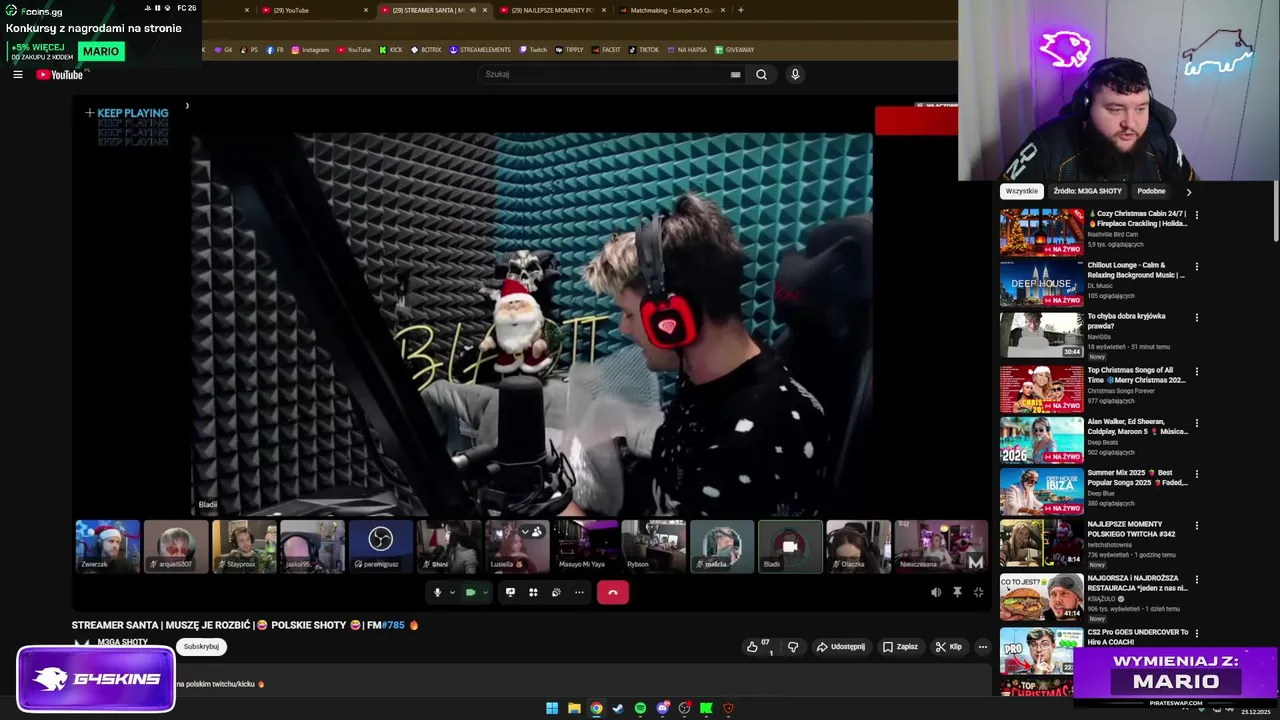Screen dimensions: 1280x720
Task: Open options for Chillout Lounge video
Action: pos(1197,267)
